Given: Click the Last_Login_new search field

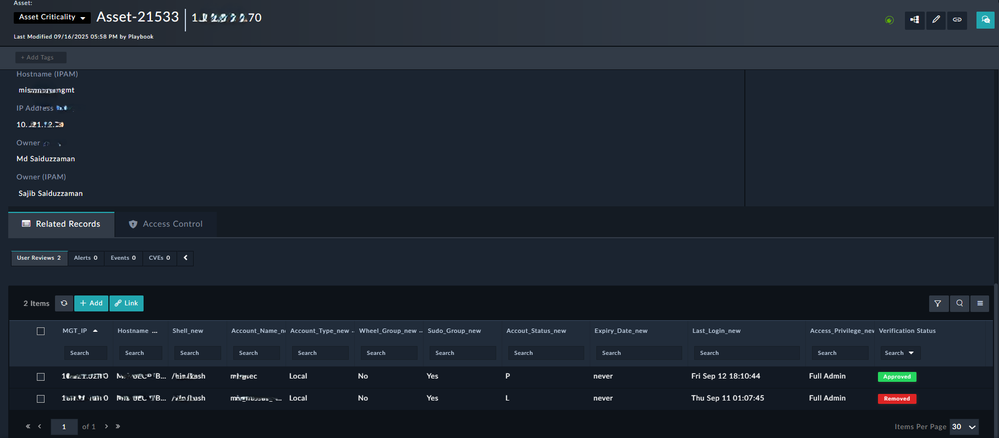Looking at the screenshot, I should coord(744,353).
